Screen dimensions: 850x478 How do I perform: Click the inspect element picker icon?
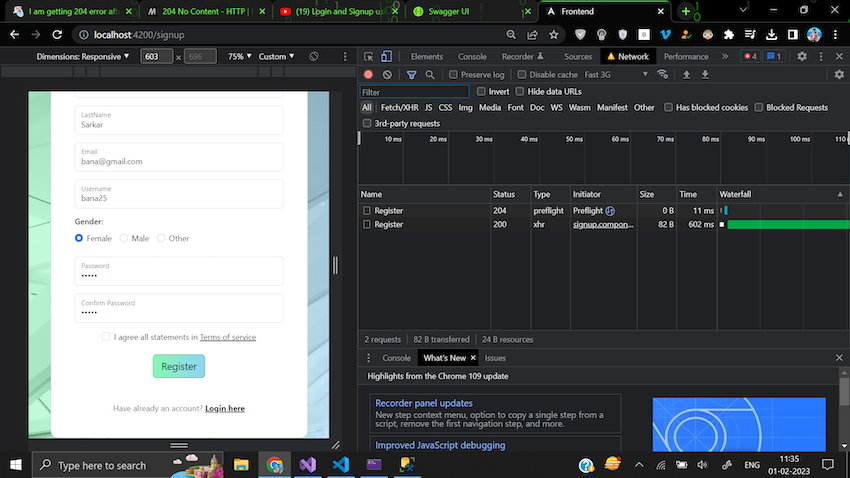pyautogui.click(x=369, y=57)
